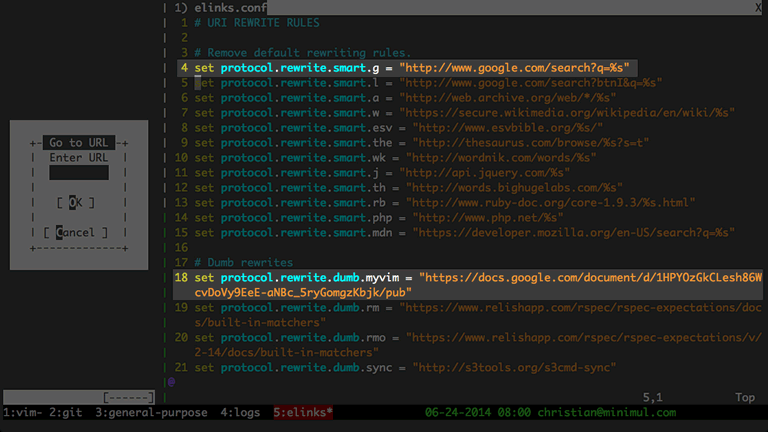768x432 pixels.
Task: Click line number 21 in the gutter
Action: coord(181,367)
